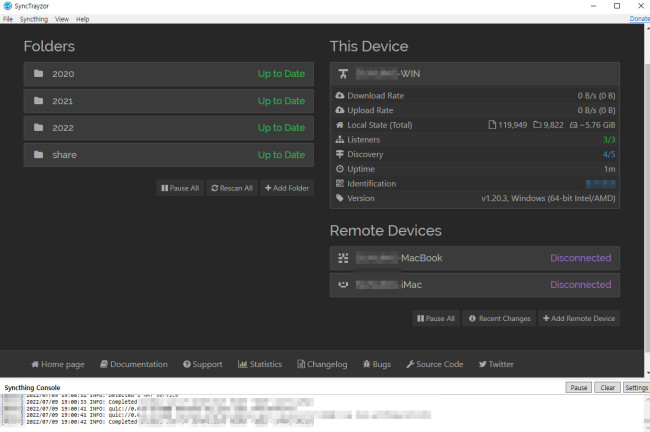Click the MacBook device identicon
650x432 pixels.
click(343, 258)
